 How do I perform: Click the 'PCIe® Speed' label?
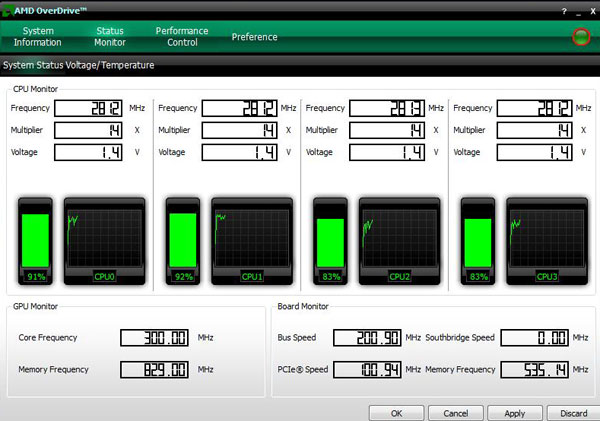click(x=303, y=369)
